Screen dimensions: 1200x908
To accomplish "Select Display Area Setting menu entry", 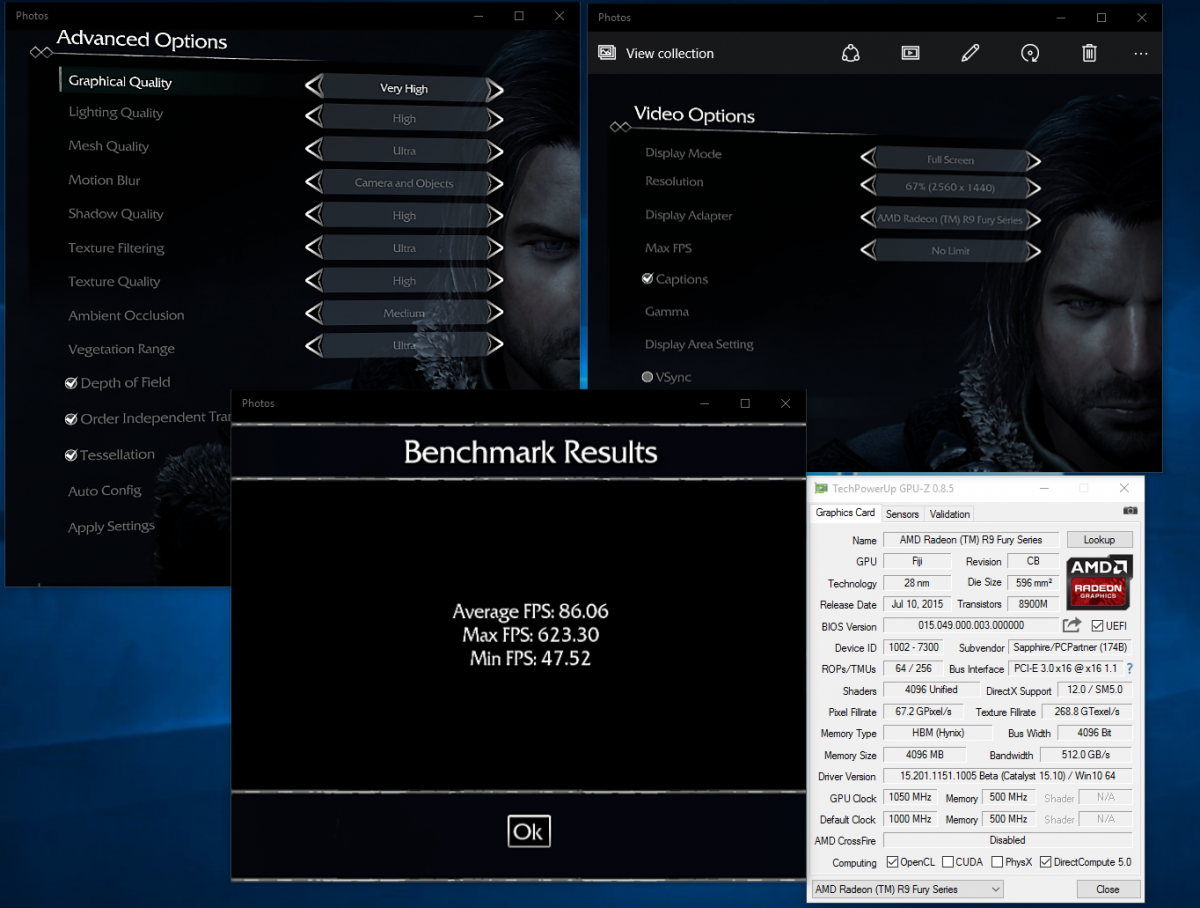I will [699, 345].
